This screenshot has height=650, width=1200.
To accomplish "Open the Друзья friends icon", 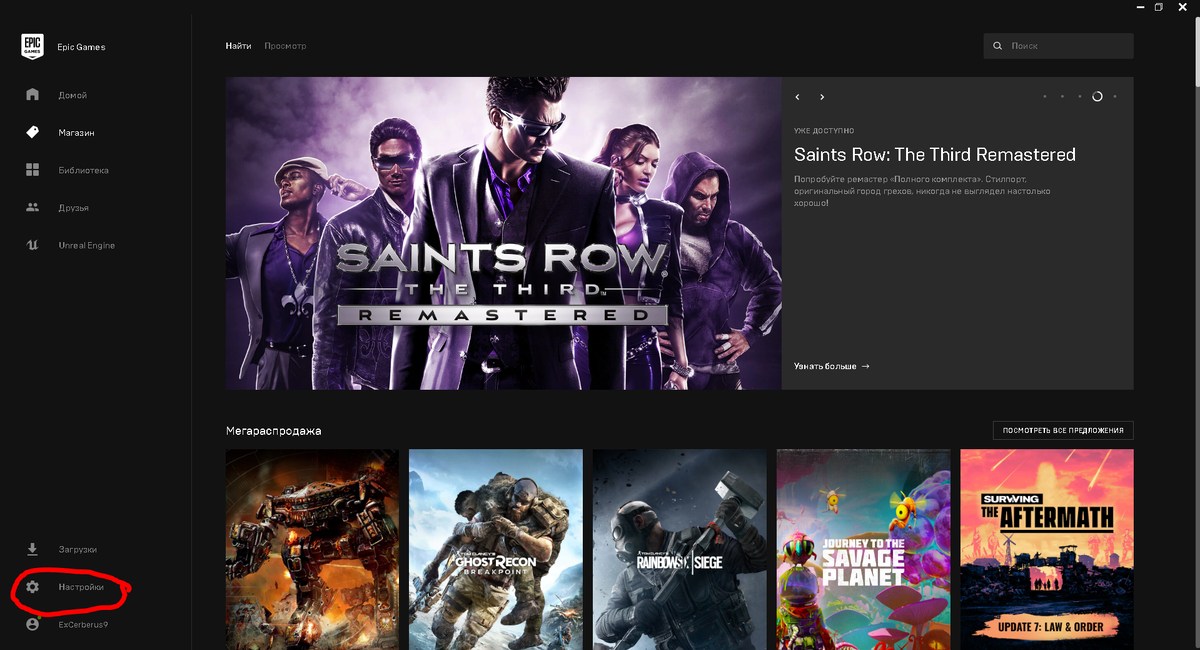I will [x=32, y=208].
